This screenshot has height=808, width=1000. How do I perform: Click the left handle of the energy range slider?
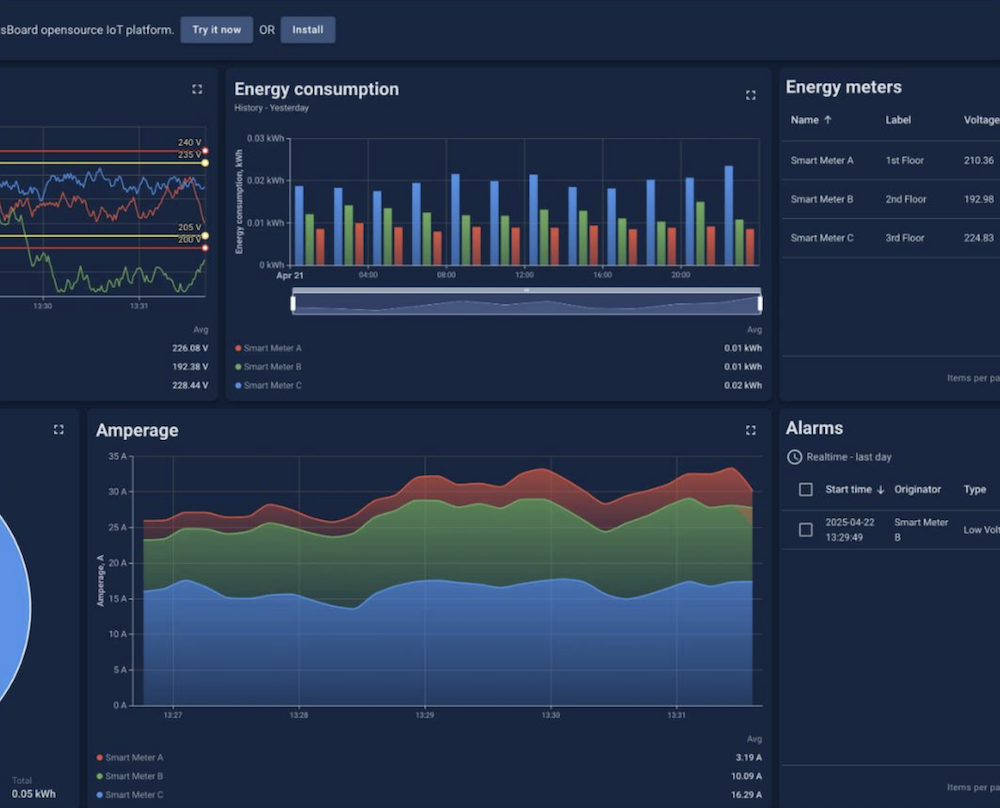click(293, 303)
